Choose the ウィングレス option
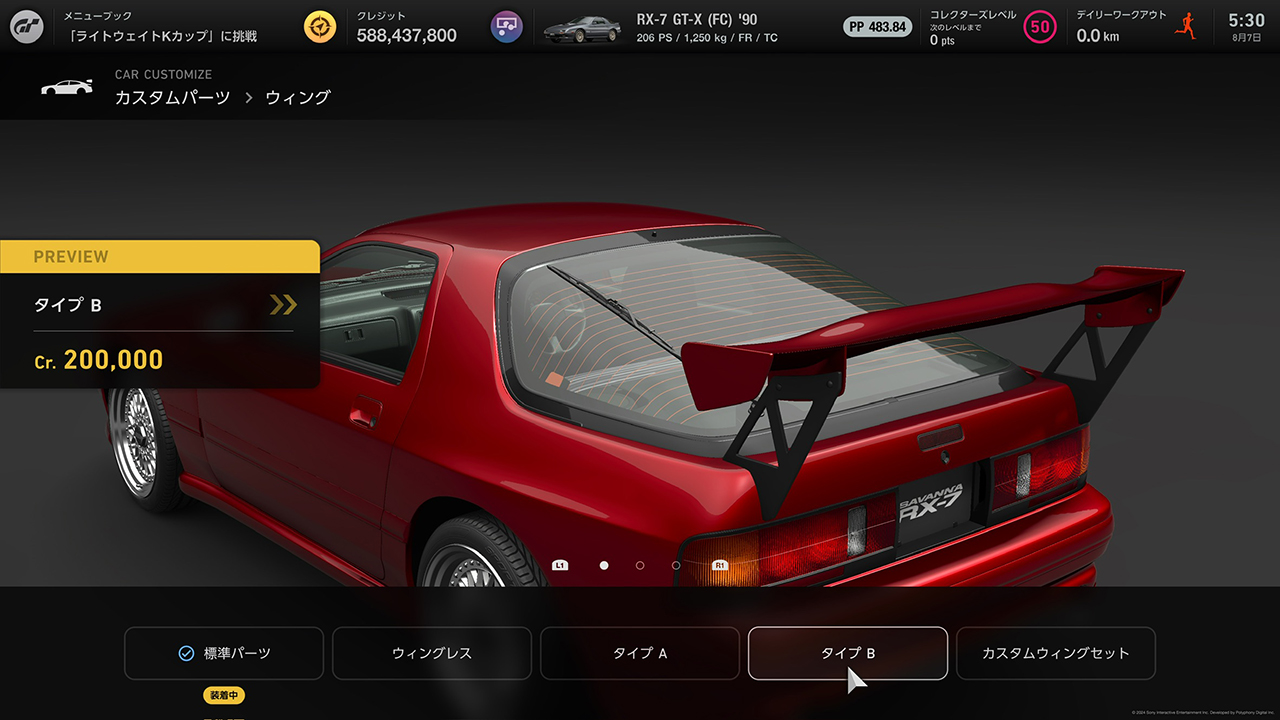The height and width of the screenshot is (720, 1280). click(x=432, y=653)
